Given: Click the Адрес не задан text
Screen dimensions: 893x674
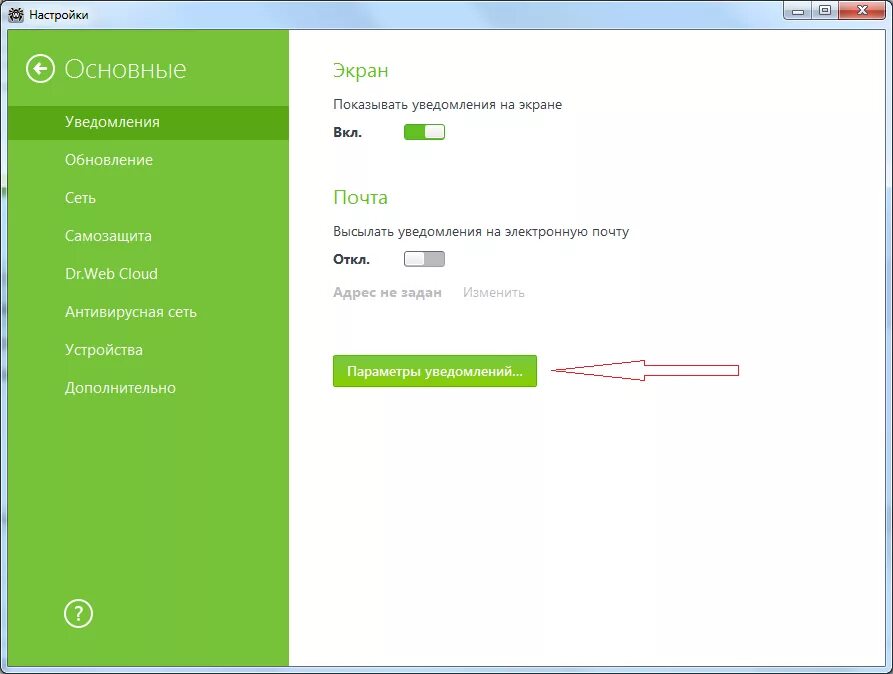Looking at the screenshot, I should (387, 292).
